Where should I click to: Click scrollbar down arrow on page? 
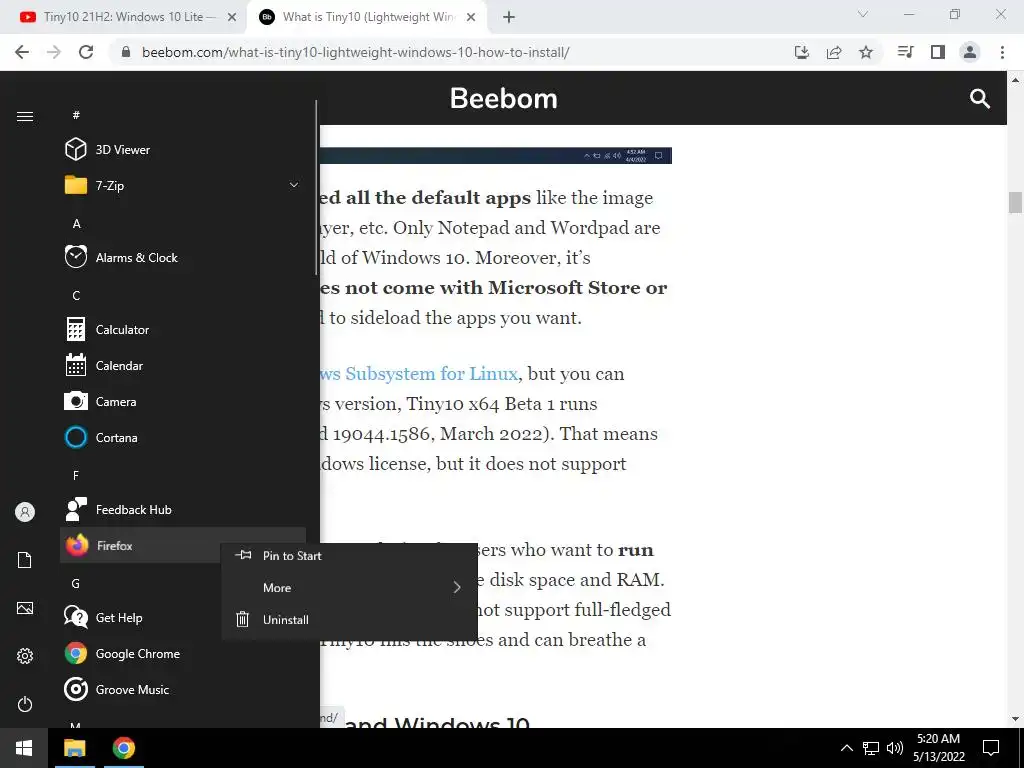1015,719
